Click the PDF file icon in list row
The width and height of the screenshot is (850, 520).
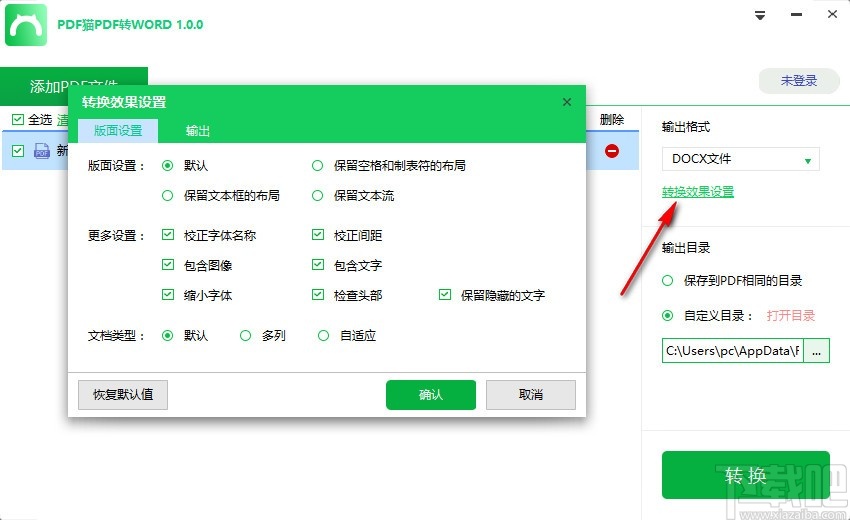click(42, 150)
